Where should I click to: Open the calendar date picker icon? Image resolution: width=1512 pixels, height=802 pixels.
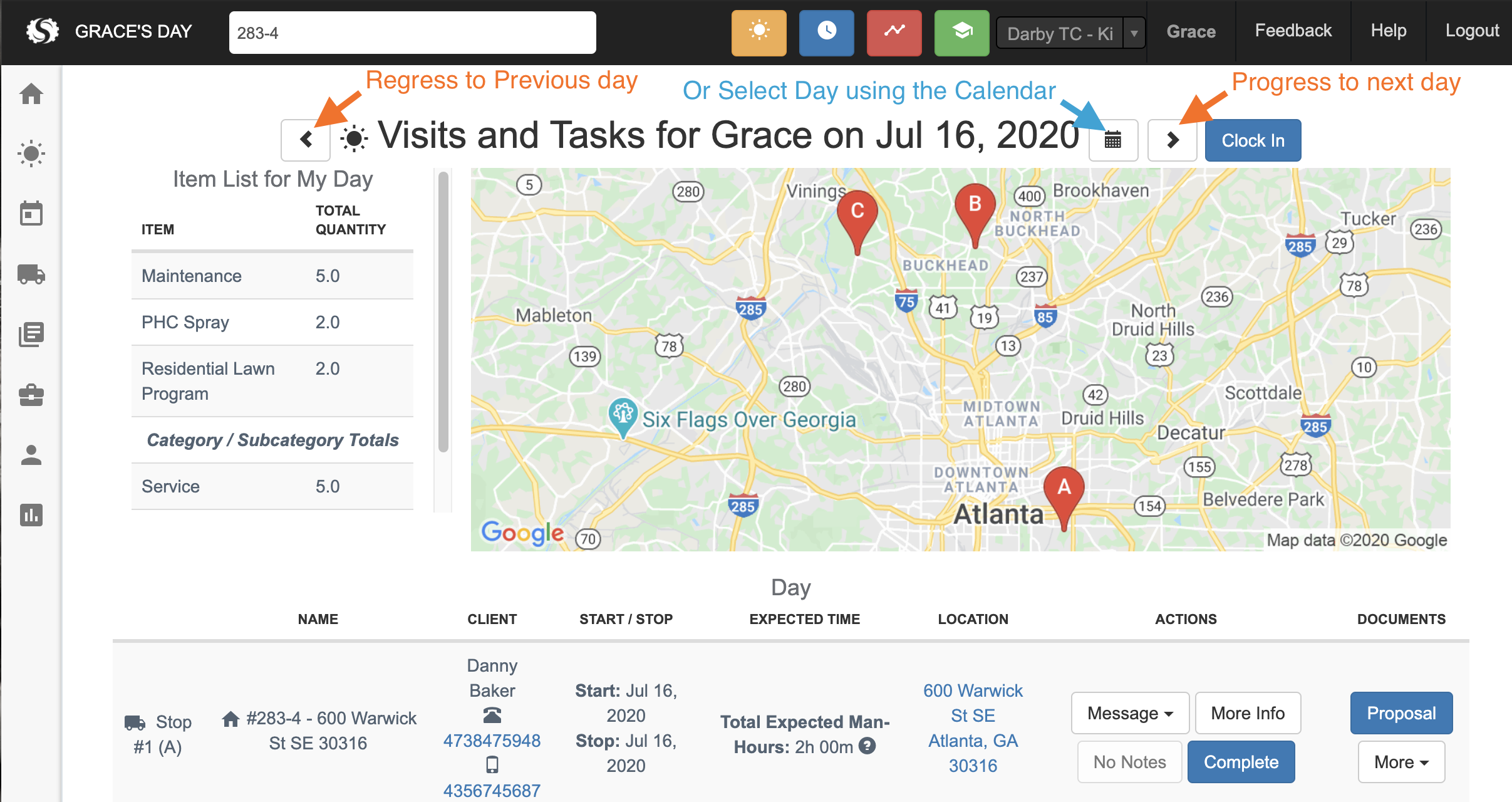1112,140
